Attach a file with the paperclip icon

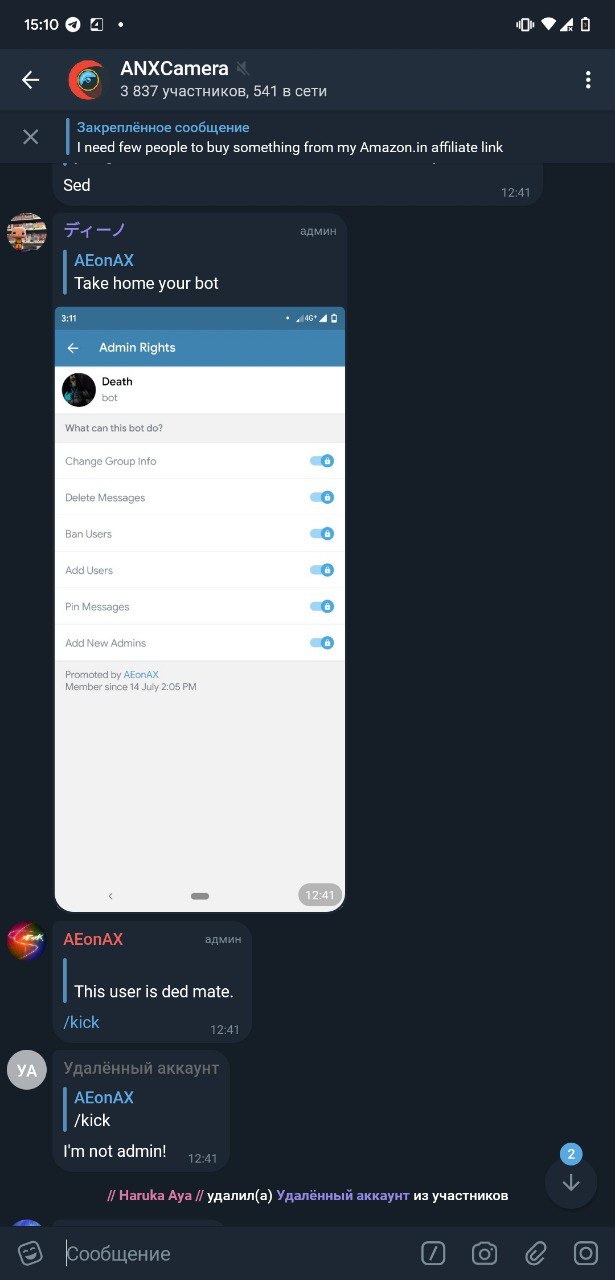click(536, 1253)
